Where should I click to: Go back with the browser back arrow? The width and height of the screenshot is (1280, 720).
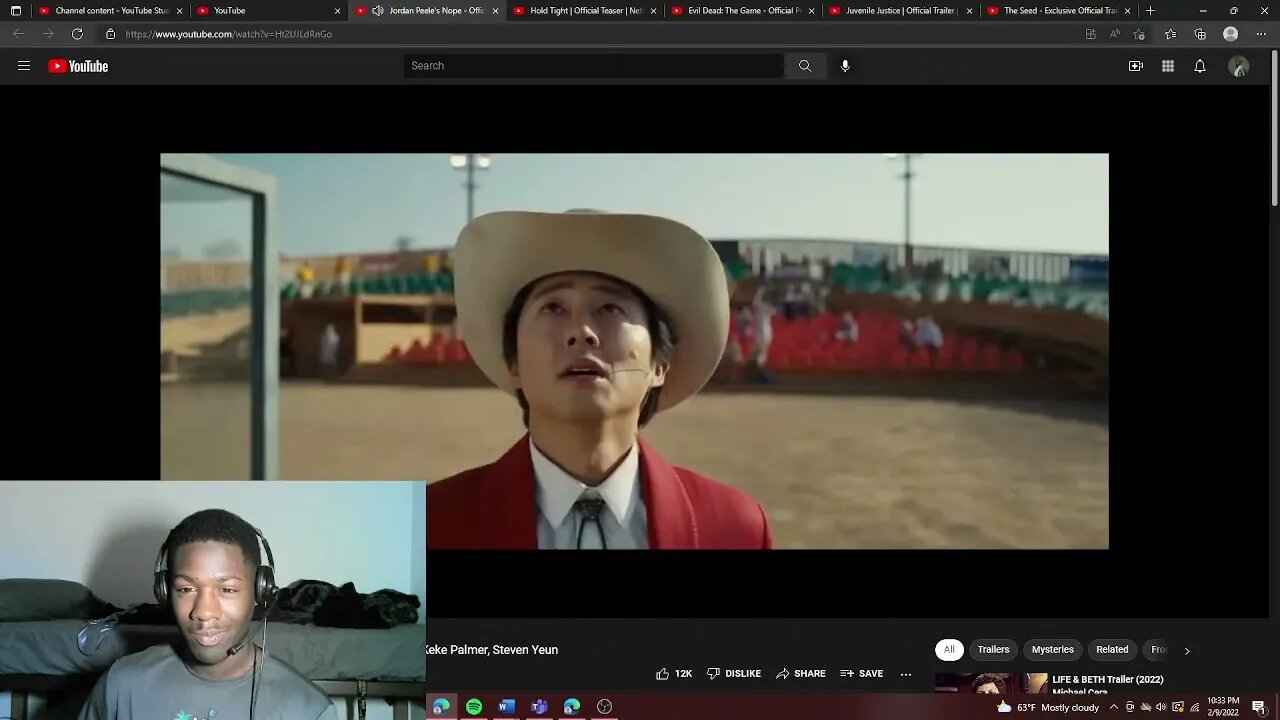(18, 34)
